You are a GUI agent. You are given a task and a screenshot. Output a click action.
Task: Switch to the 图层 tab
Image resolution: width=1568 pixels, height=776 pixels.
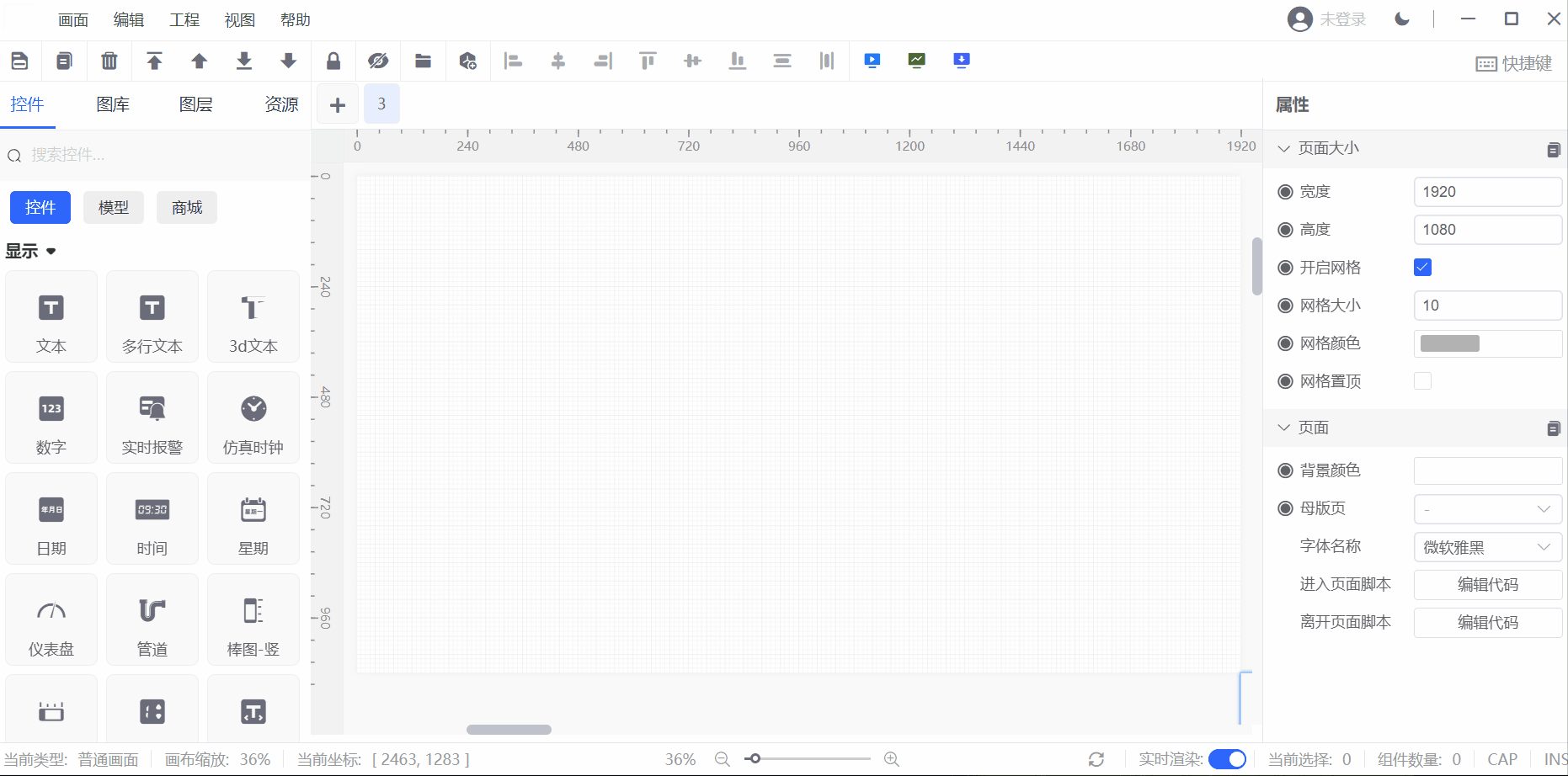[196, 104]
